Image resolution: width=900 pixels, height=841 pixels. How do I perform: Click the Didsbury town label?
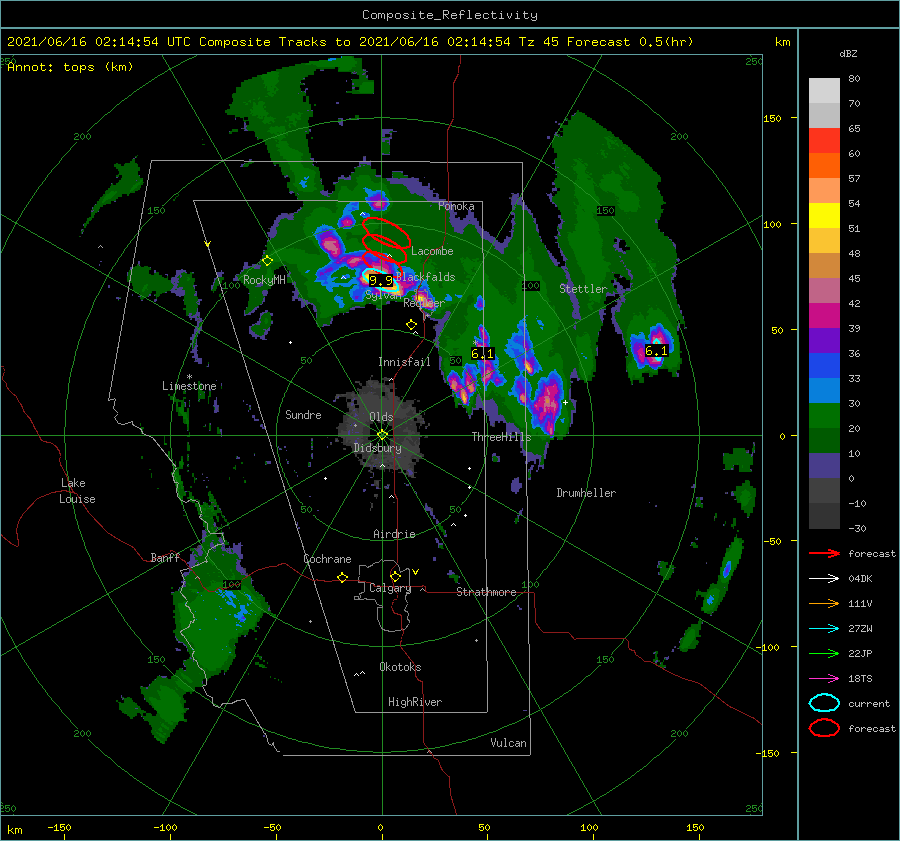(x=377, y=448)
